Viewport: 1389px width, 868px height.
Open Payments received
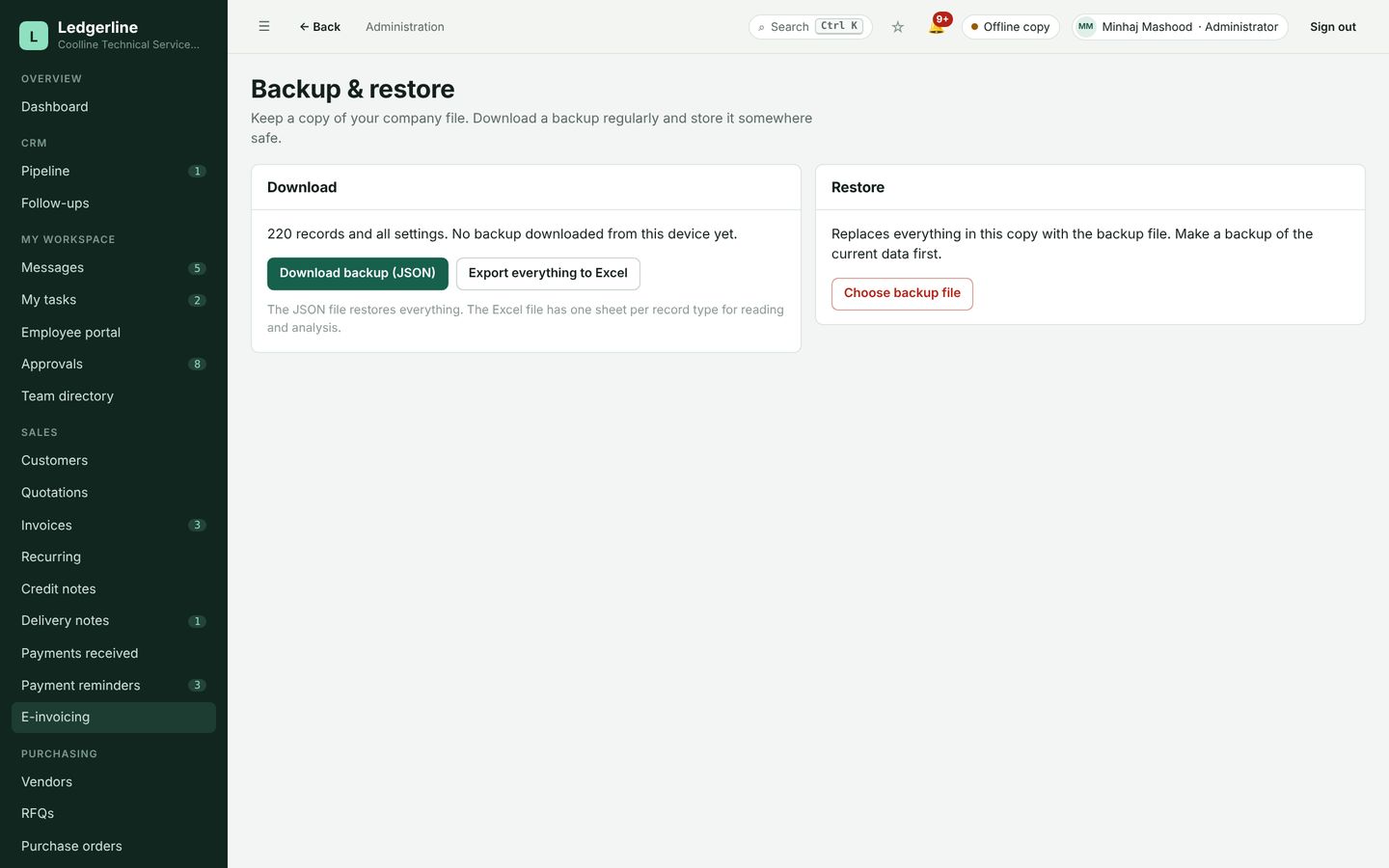[x=114, y=654]
